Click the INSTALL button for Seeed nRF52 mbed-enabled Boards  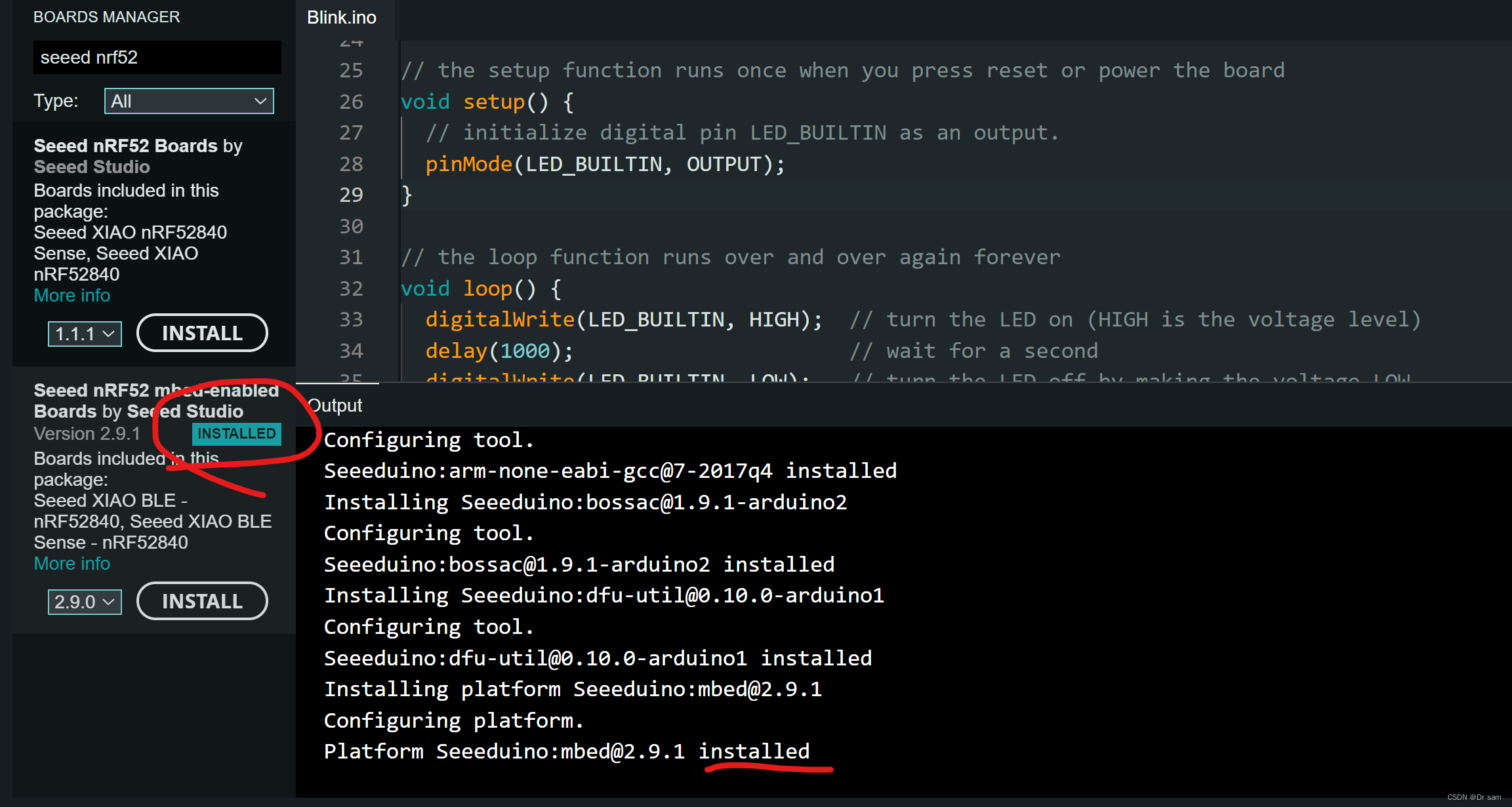200,602
